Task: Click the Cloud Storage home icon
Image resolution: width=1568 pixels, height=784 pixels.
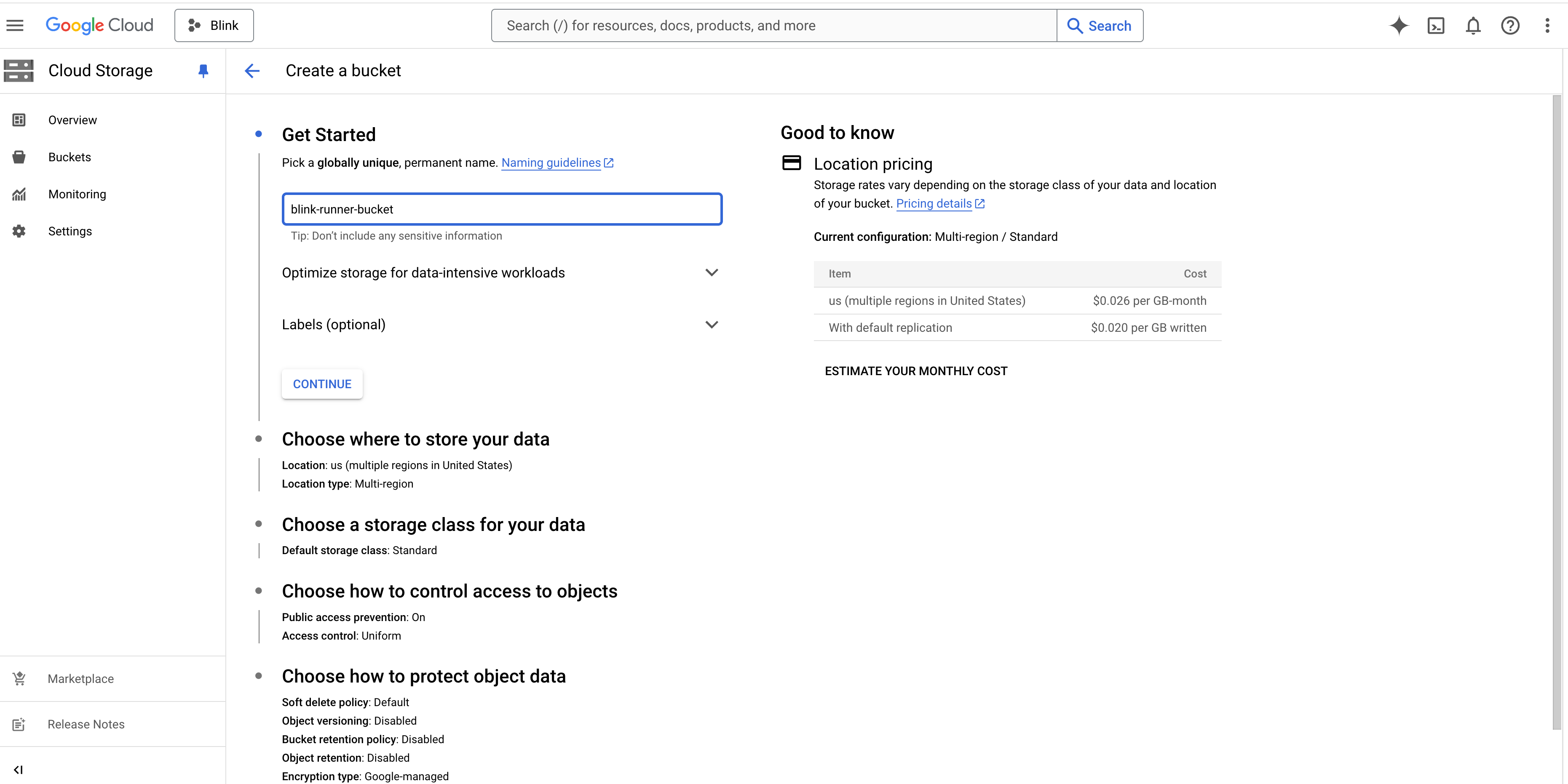Action: pyautogui.click(x=19, y=70)
